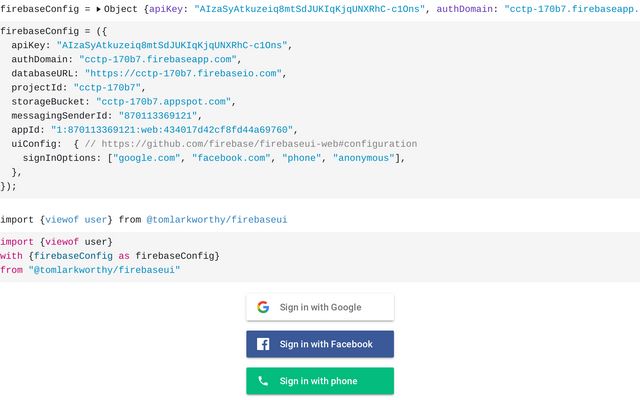This screenshot has height=400, width=640.
Task: Click the Sign in with Facebook button
Action: pos(320,344)
